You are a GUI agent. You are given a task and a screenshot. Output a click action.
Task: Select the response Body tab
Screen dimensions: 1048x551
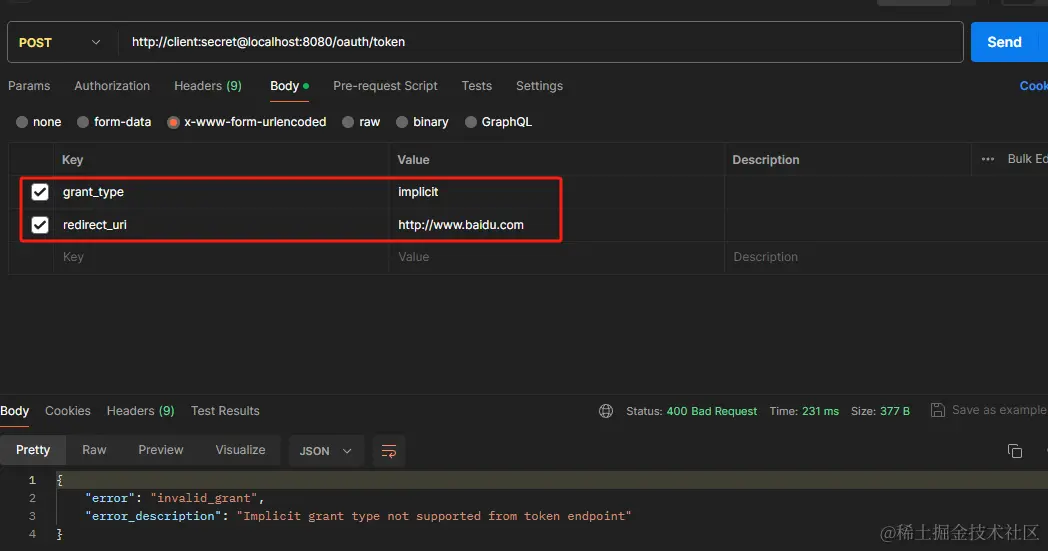point(15,411)
